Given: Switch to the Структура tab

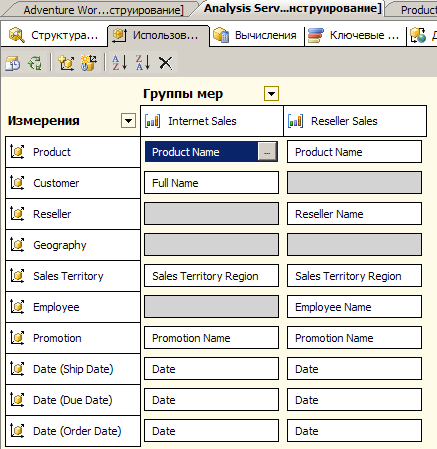Looking at the screenshot, I should point(54,35).
